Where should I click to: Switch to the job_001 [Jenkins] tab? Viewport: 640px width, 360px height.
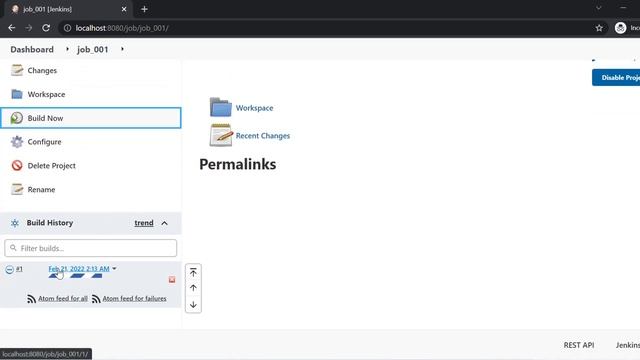coord(68,9)
